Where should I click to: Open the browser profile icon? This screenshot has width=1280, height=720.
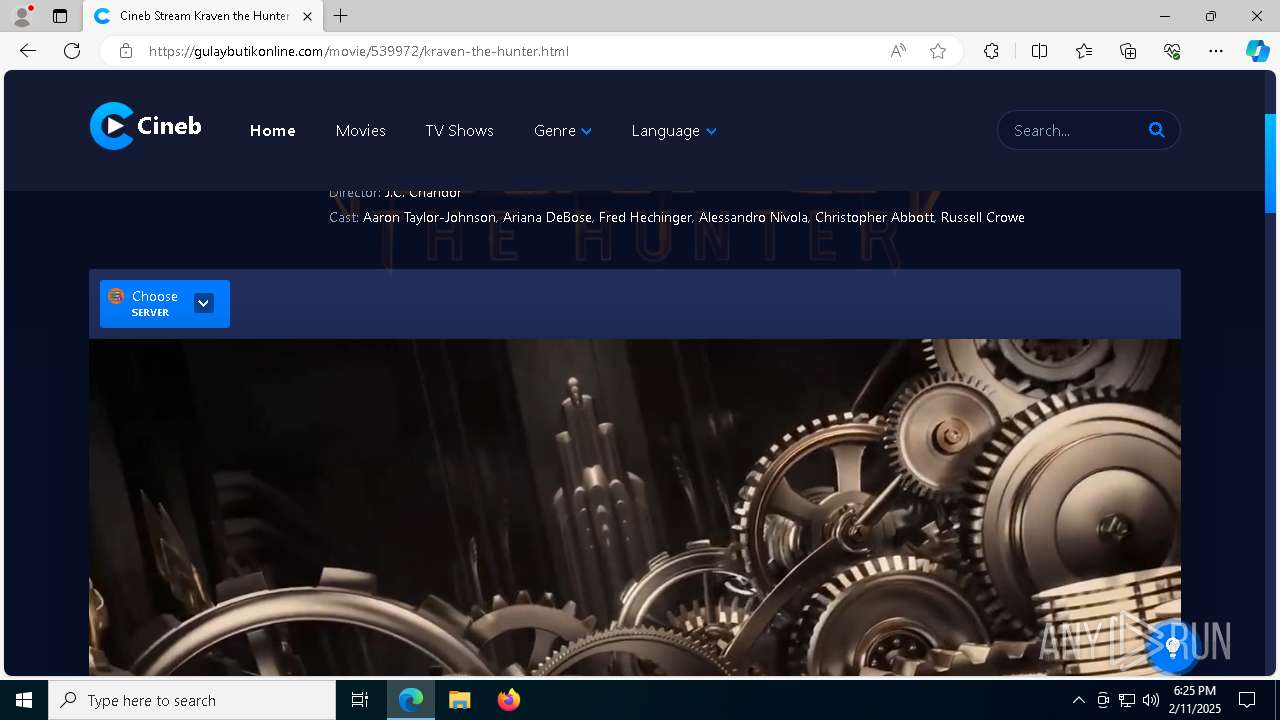22,16
